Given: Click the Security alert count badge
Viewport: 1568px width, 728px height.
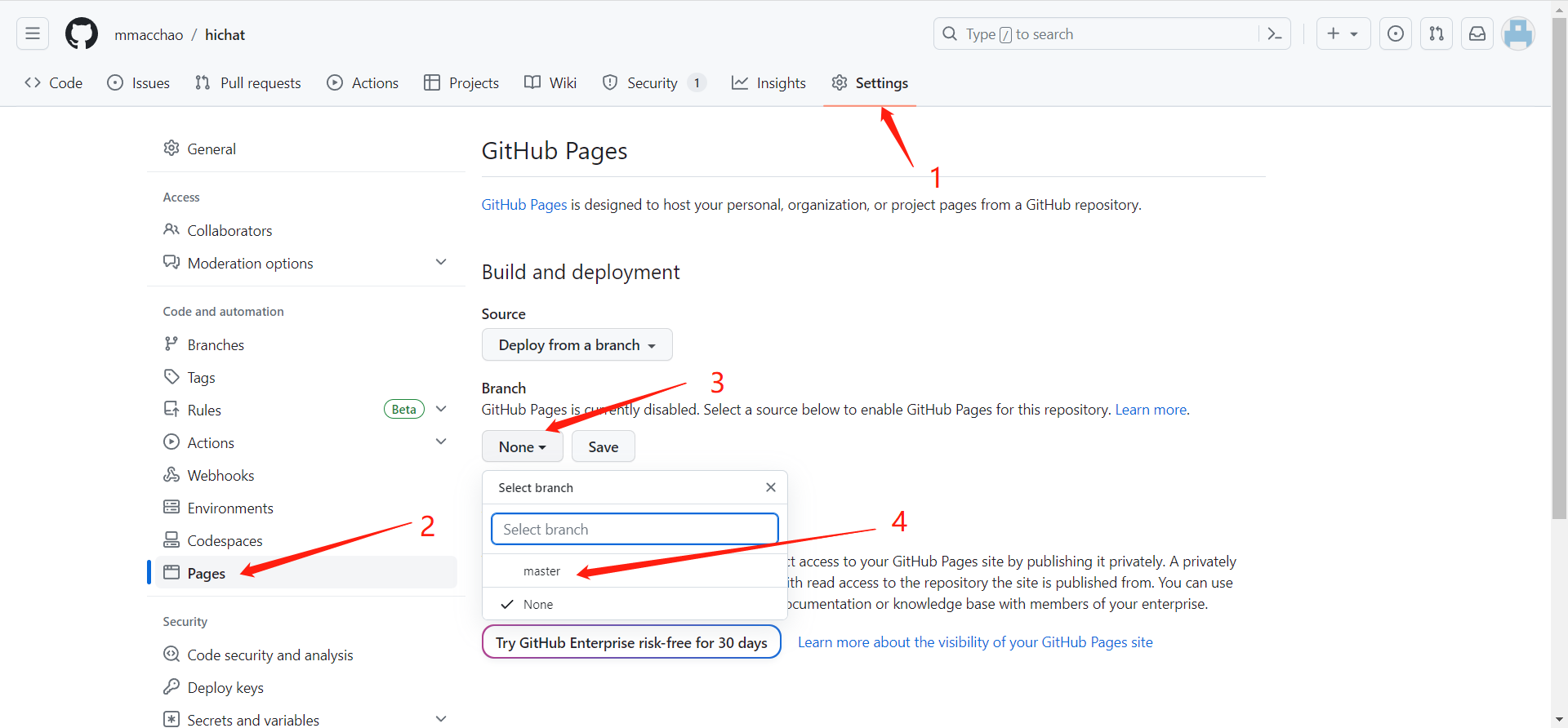Looking at the screenshot, I should pyautogui.click(x=697, y=82).
